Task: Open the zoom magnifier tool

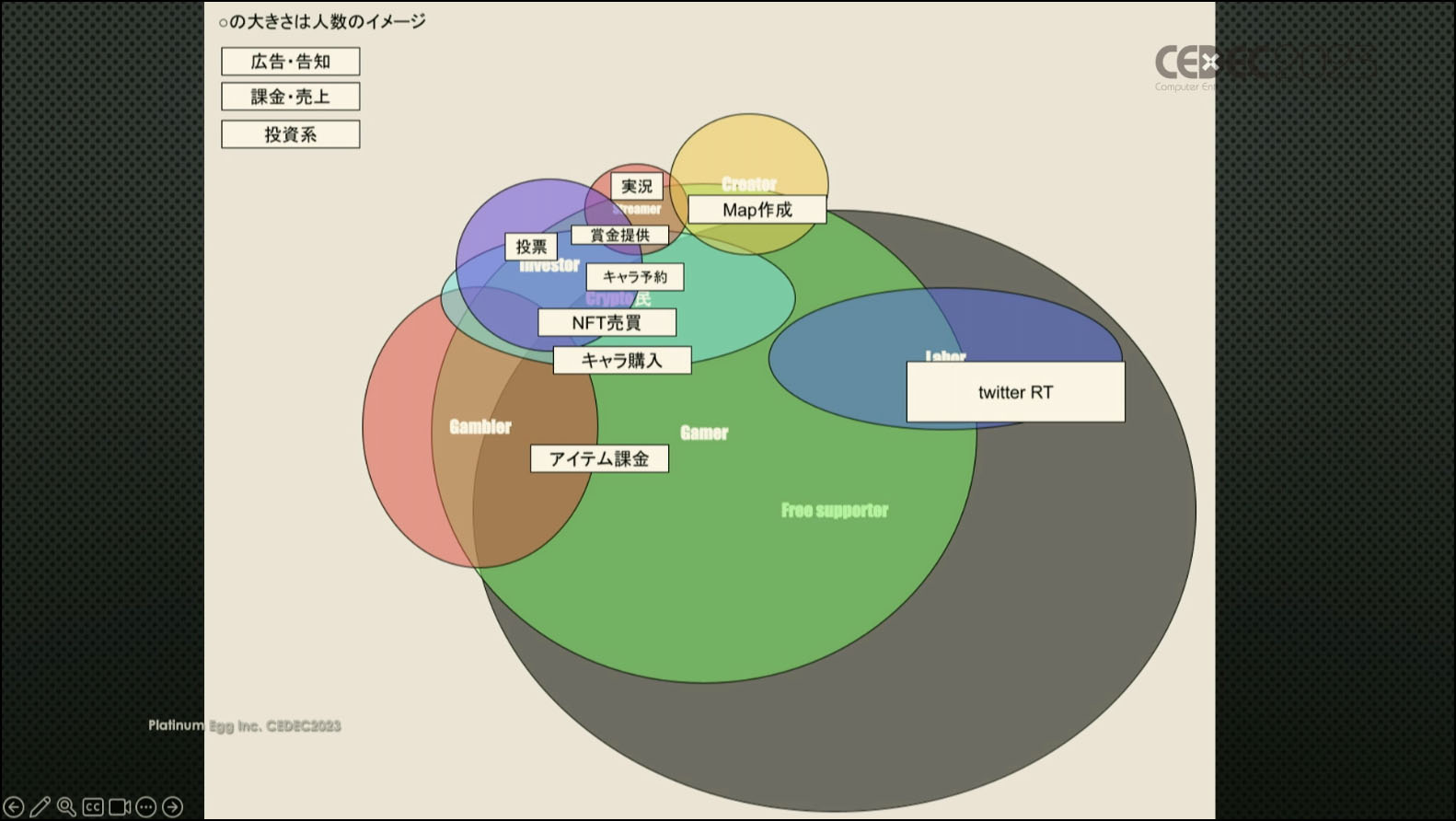Action: [66, 807]
